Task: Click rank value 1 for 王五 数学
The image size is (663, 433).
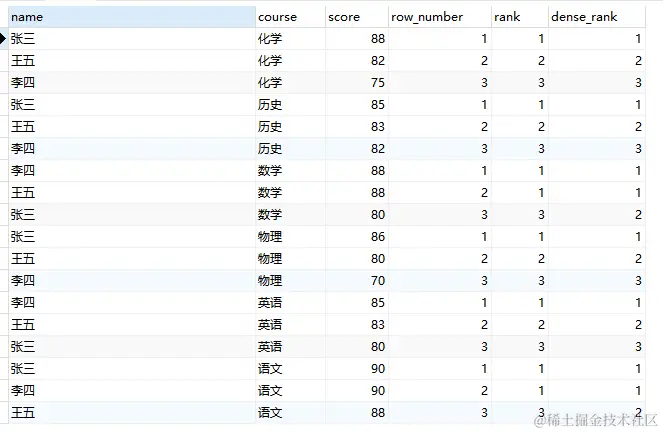Action: pos(520,193)
